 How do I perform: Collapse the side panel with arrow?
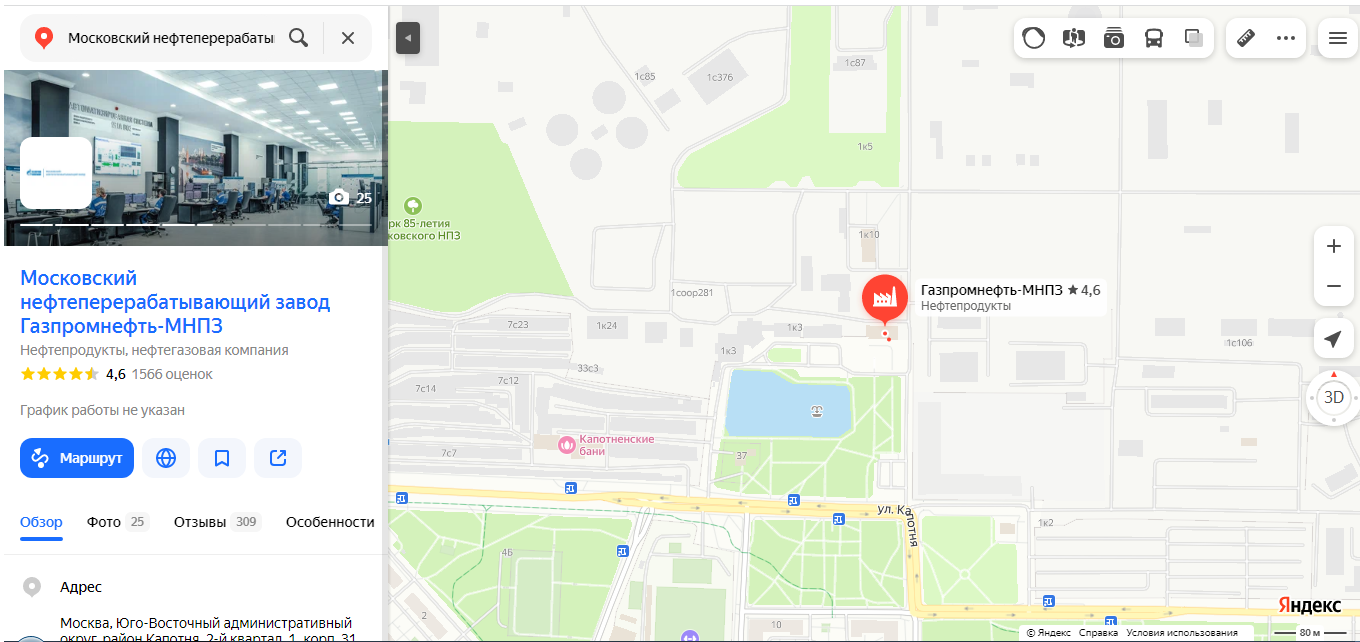(408, 38)
